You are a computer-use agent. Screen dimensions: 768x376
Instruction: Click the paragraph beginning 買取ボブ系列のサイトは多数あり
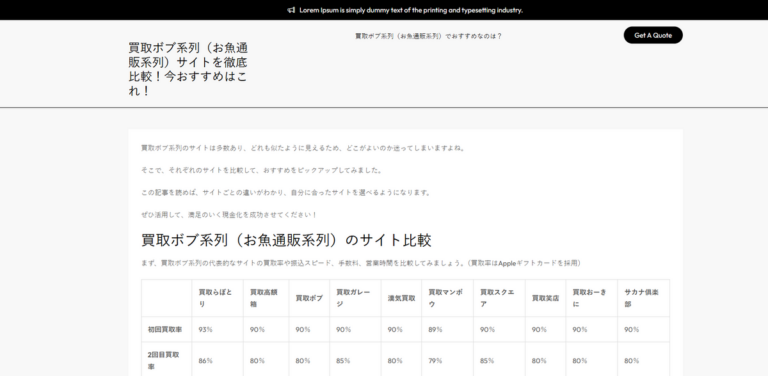pyautogui.click(x=303, y=148)
